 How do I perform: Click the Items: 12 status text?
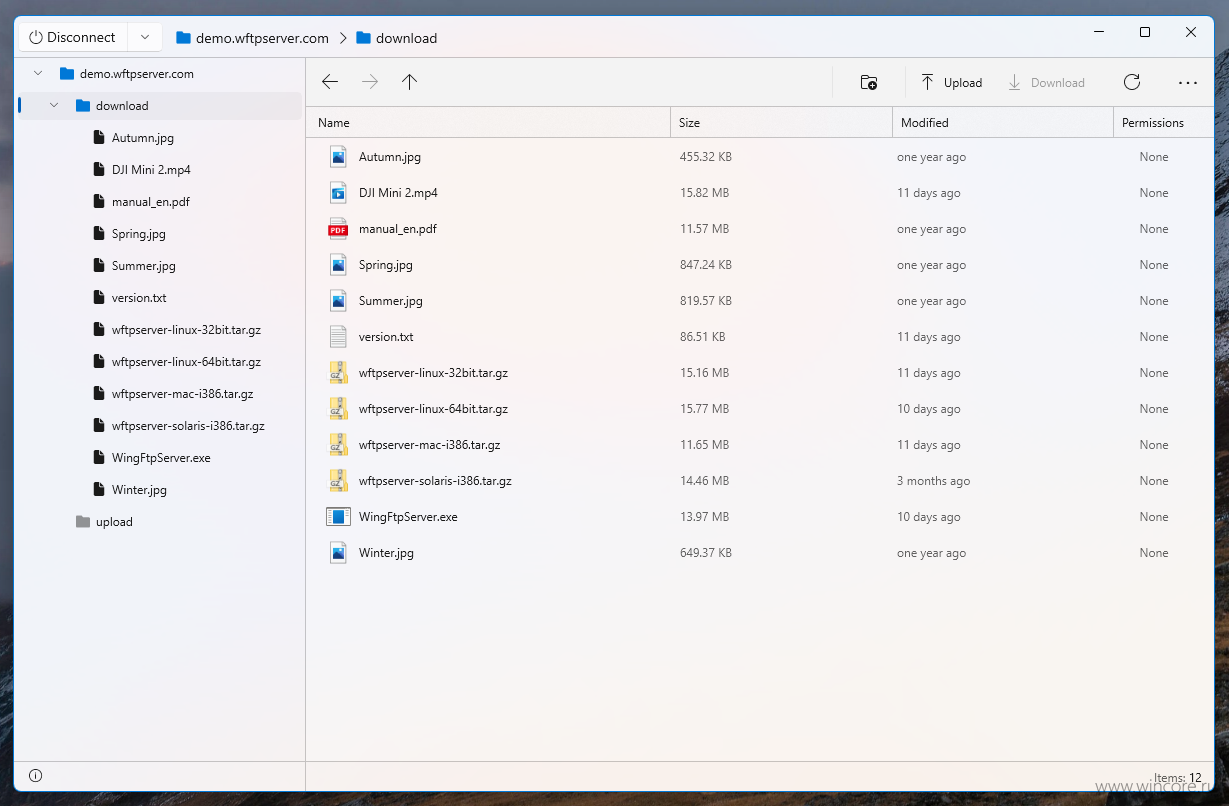tap(1178, 778)
